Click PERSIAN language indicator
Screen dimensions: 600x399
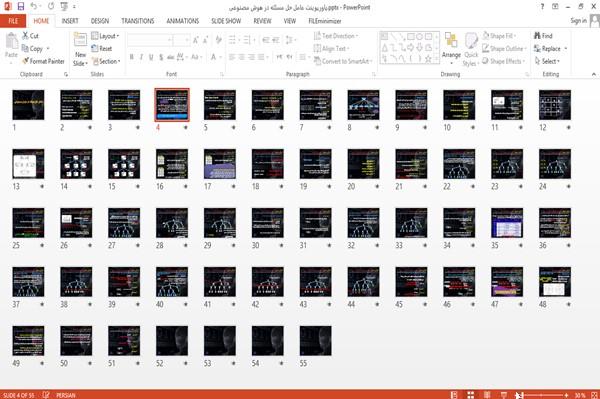65,395
